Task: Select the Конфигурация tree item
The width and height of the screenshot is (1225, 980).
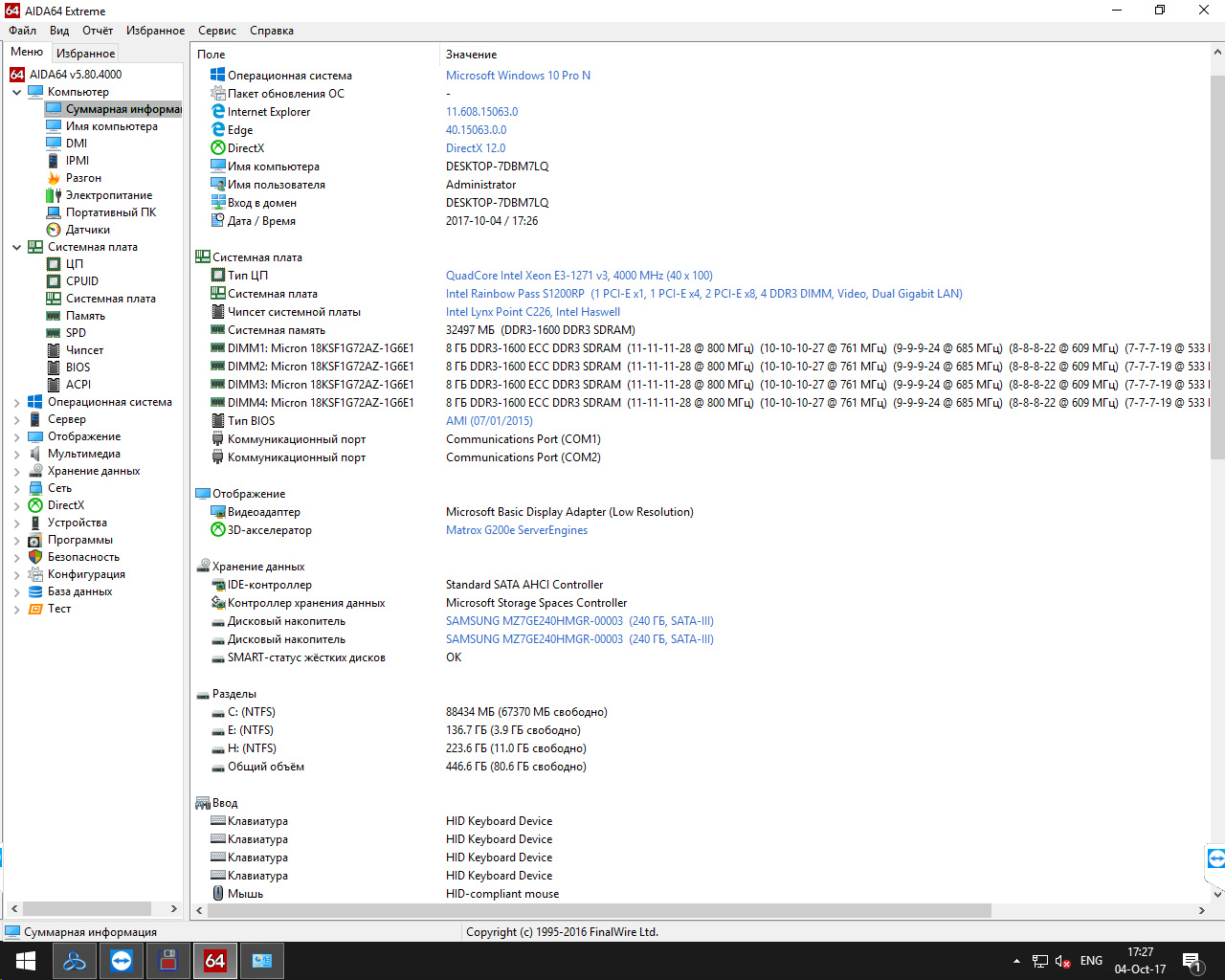Action: click(x=86, y=574)
